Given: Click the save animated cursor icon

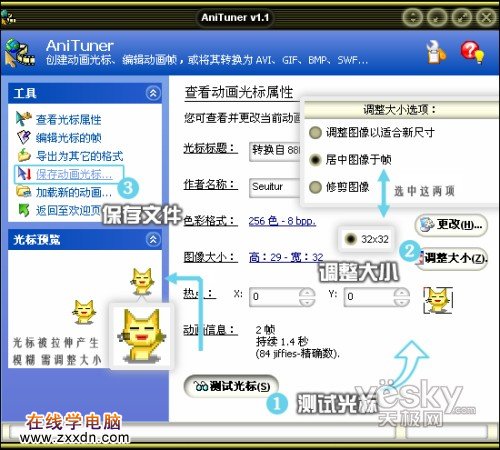Looking at the screenshot, I should coord(24,174).
